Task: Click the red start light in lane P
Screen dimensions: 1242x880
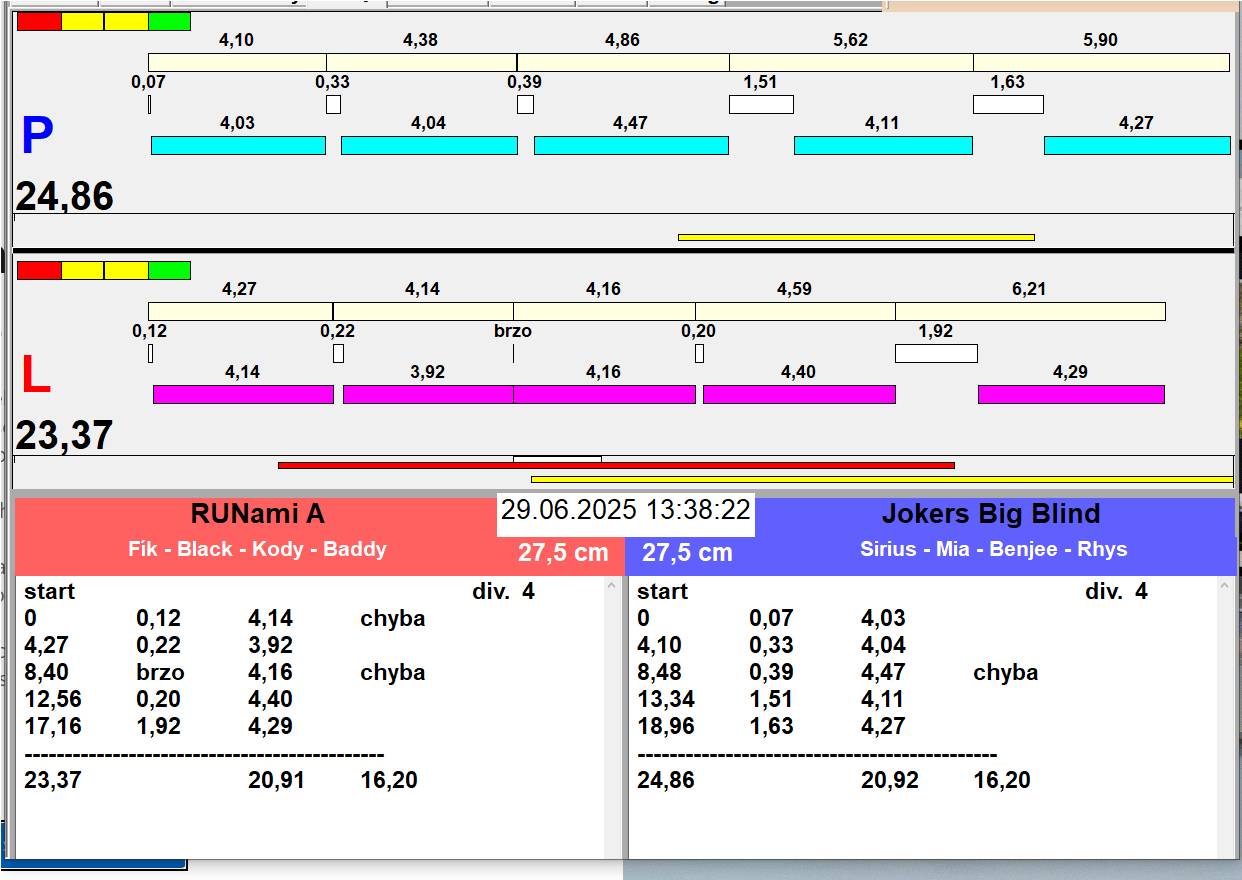Action: point(39,21)
